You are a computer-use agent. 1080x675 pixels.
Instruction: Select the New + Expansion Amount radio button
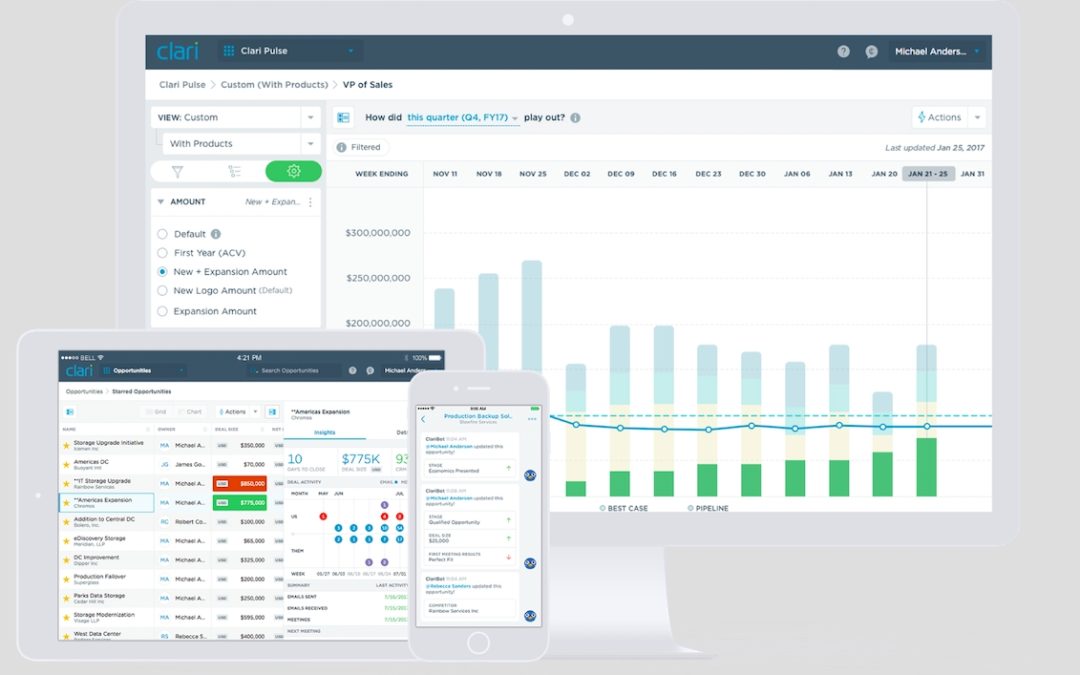163,272
